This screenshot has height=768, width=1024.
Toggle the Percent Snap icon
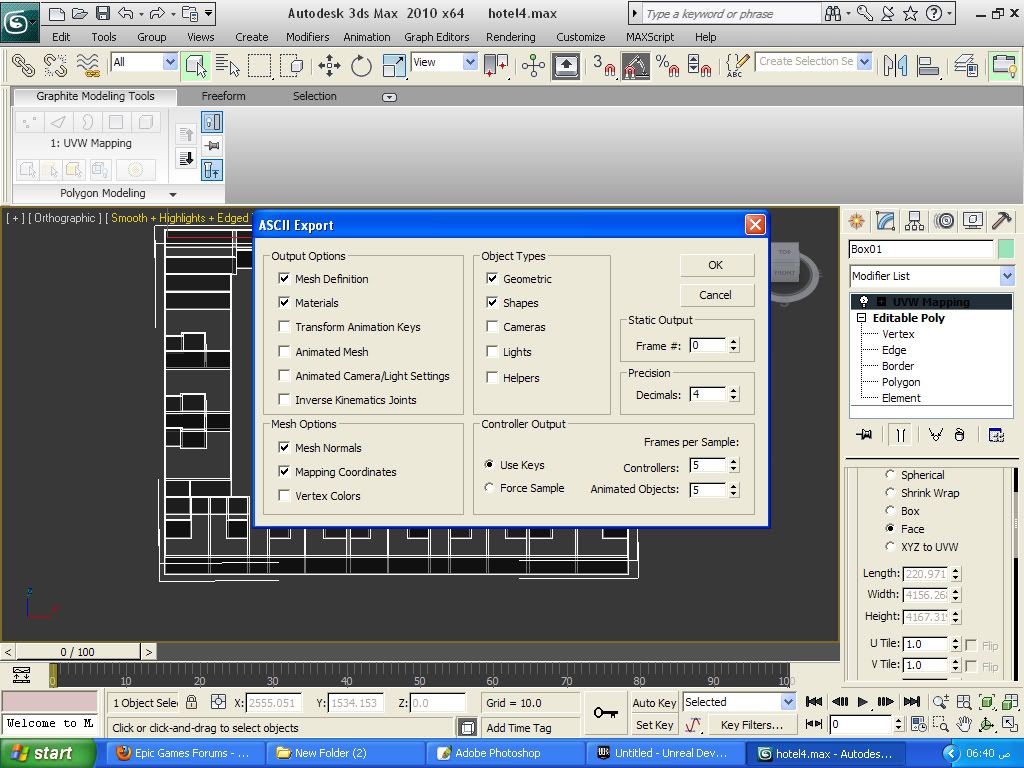[x=667, y=65]
